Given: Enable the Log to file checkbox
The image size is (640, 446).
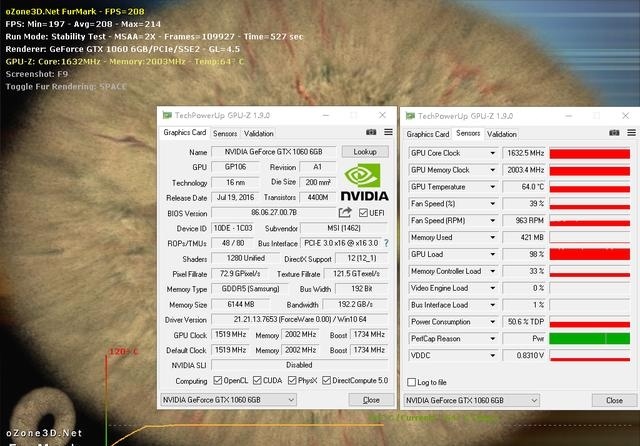Looking at the screenshot, I should [411, 382].
